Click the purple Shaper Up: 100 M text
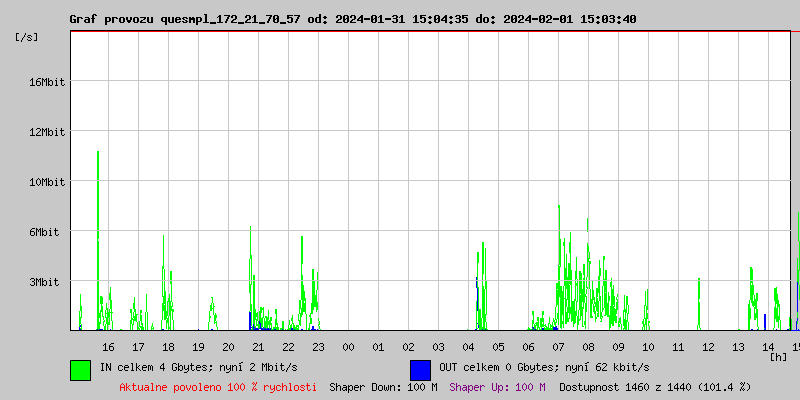This screenshot has height=400, width=800. 497,387
